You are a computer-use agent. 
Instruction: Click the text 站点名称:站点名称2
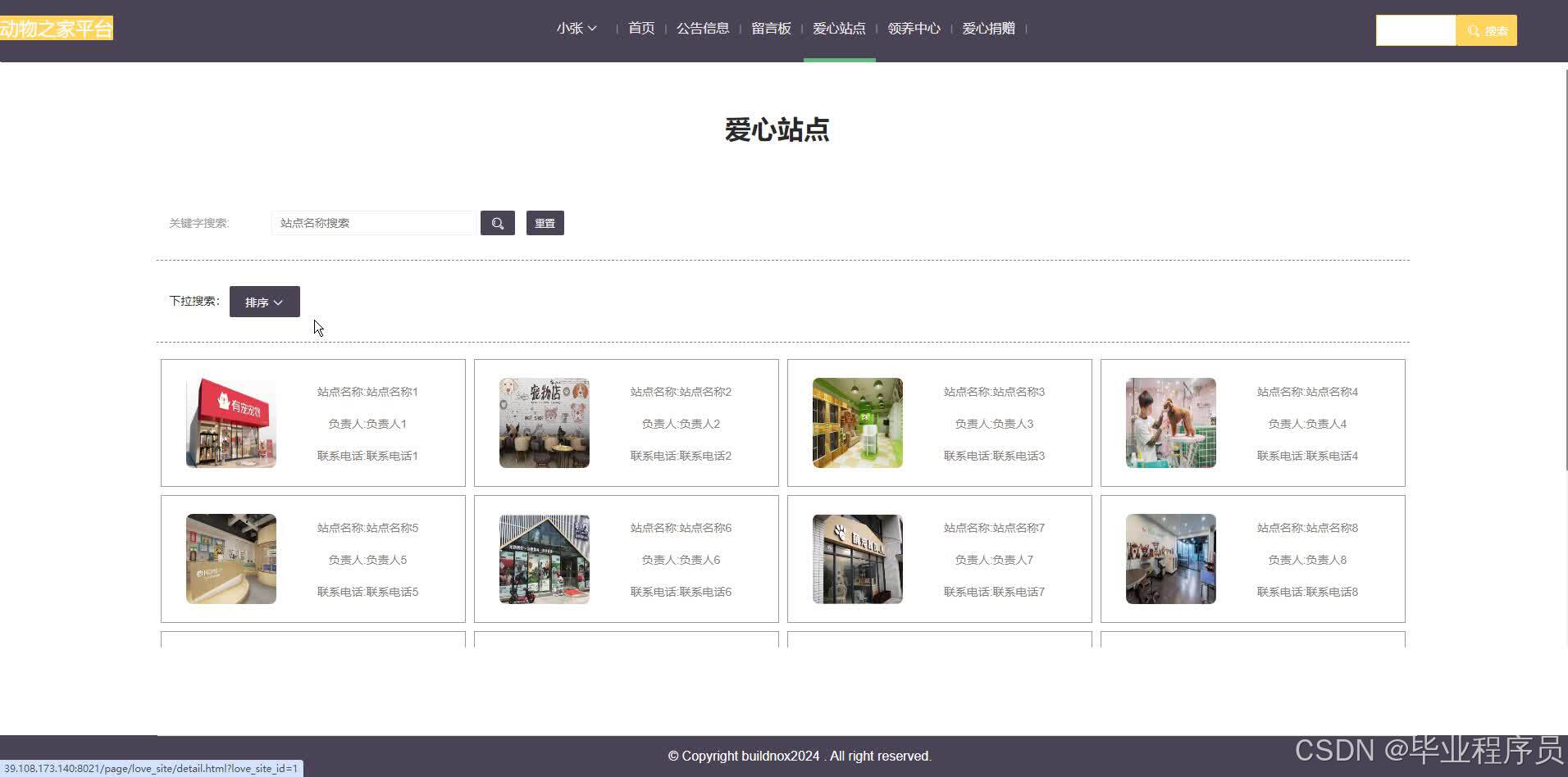tap(681, 392)
